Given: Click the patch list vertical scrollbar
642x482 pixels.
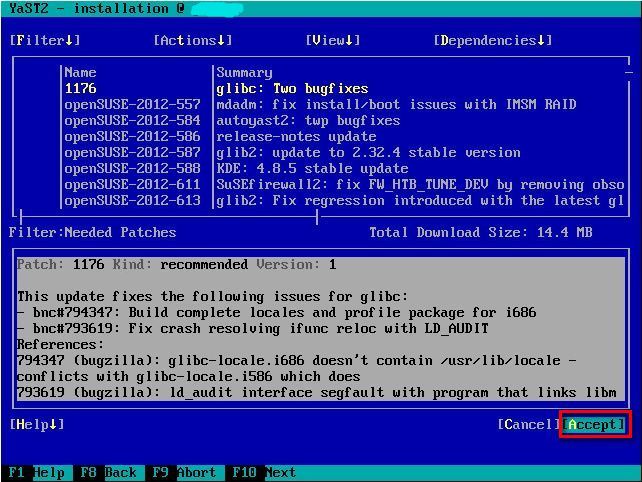Looking at the screenshot, I should [x=629, y=137].
